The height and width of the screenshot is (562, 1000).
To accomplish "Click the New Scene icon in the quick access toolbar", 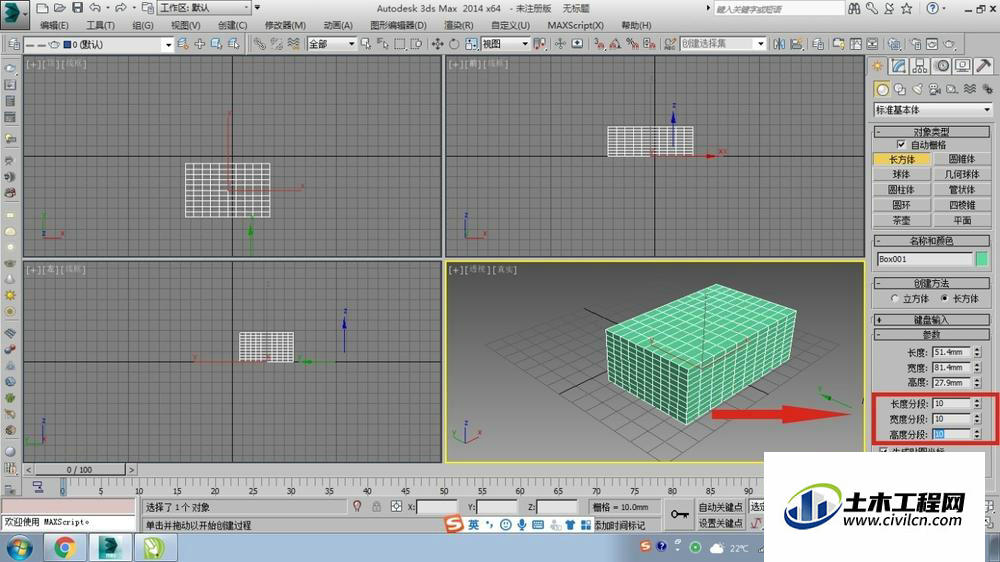I will coord(42,8).
